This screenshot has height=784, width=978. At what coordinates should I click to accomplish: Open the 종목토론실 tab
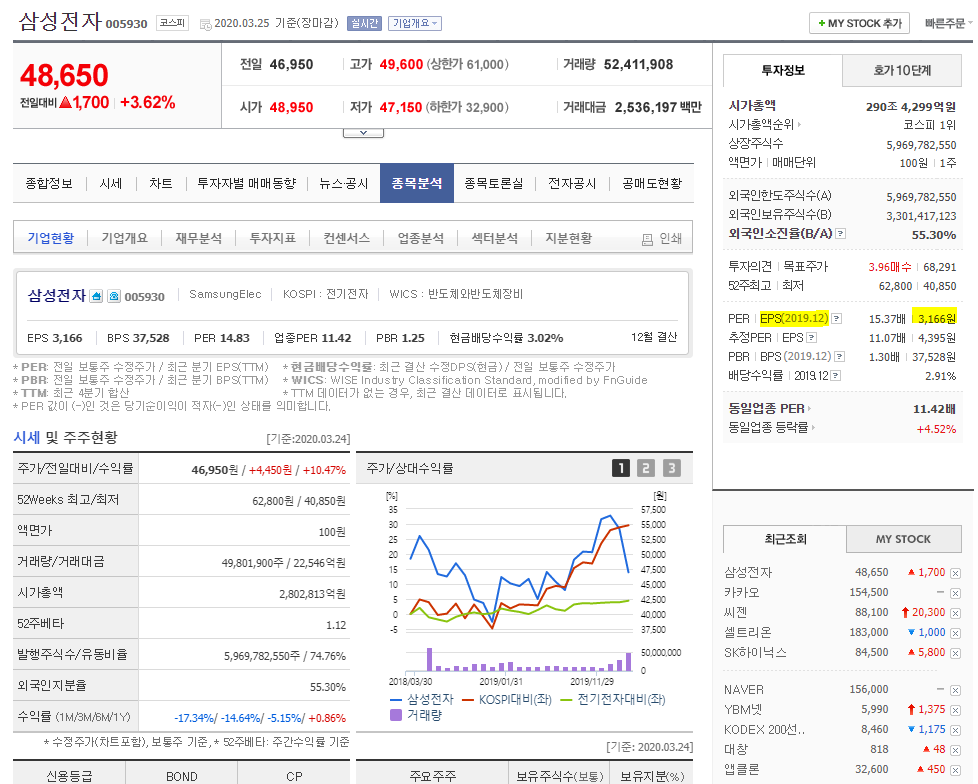pos(493,183)
